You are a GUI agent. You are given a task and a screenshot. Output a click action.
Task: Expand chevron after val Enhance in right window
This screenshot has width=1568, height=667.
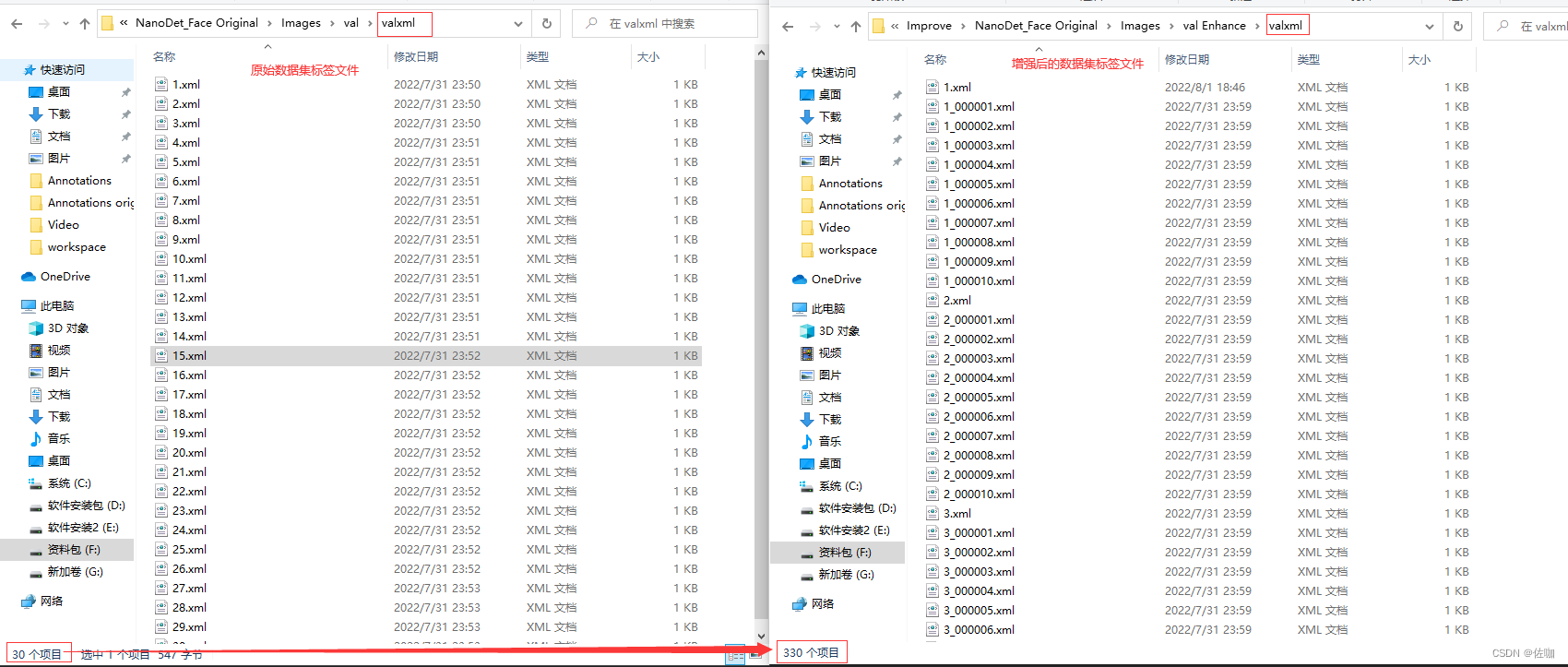click(x=1258, y=26)
